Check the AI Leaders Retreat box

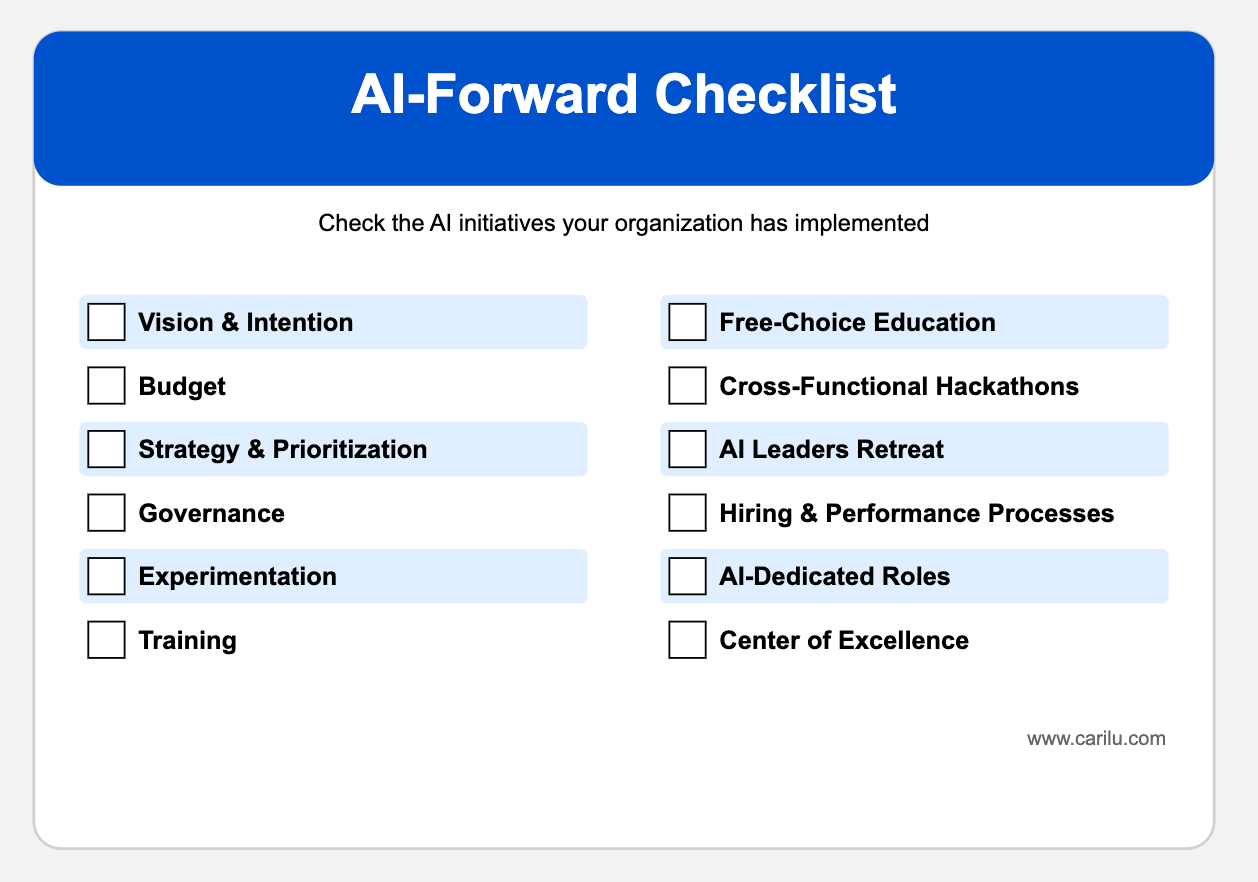pyautogui.click(x=687, y=449)
